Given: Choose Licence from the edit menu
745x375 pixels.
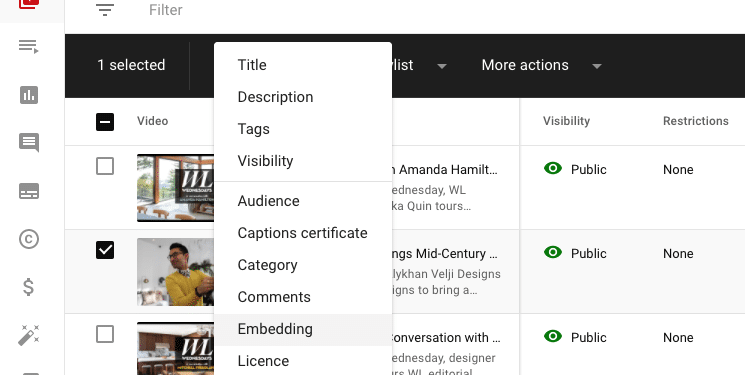Looking at the screenshot, I should click(x=303, y=361).
